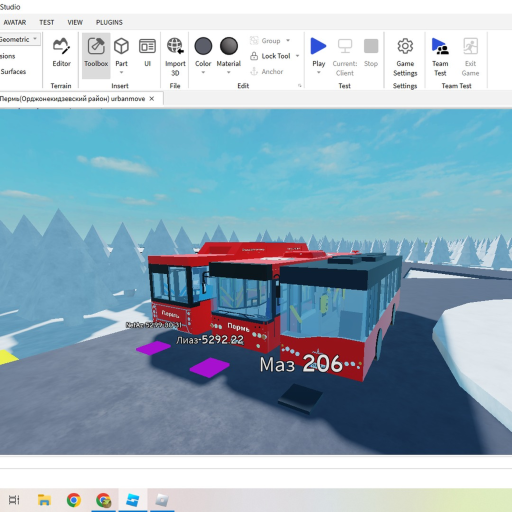Open the Material selector dropdown

229,72
